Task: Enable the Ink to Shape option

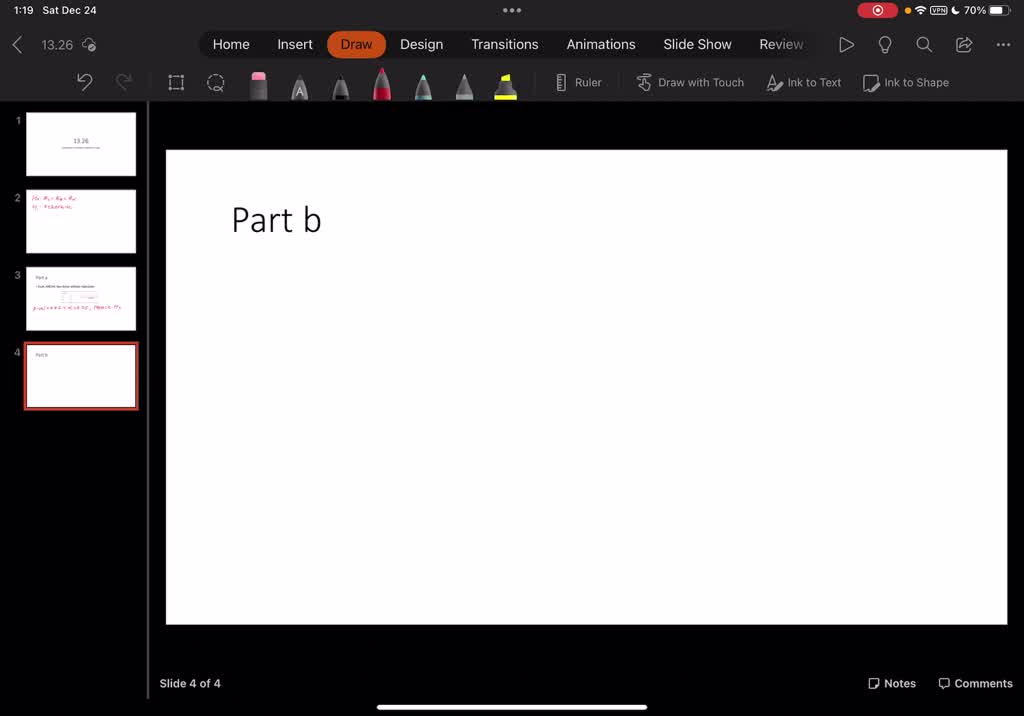Action: click(906, 83)
